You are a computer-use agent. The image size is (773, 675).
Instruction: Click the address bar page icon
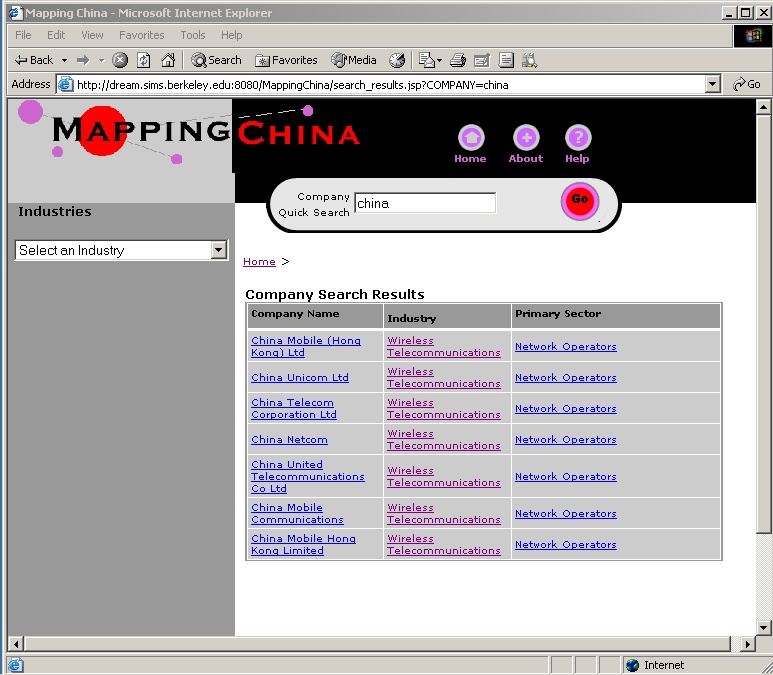(x=66, y=84)
